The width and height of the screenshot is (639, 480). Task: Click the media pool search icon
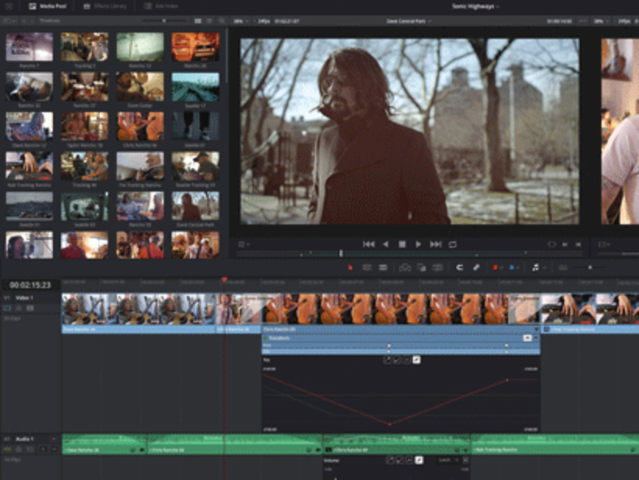(x=221, y=21)
